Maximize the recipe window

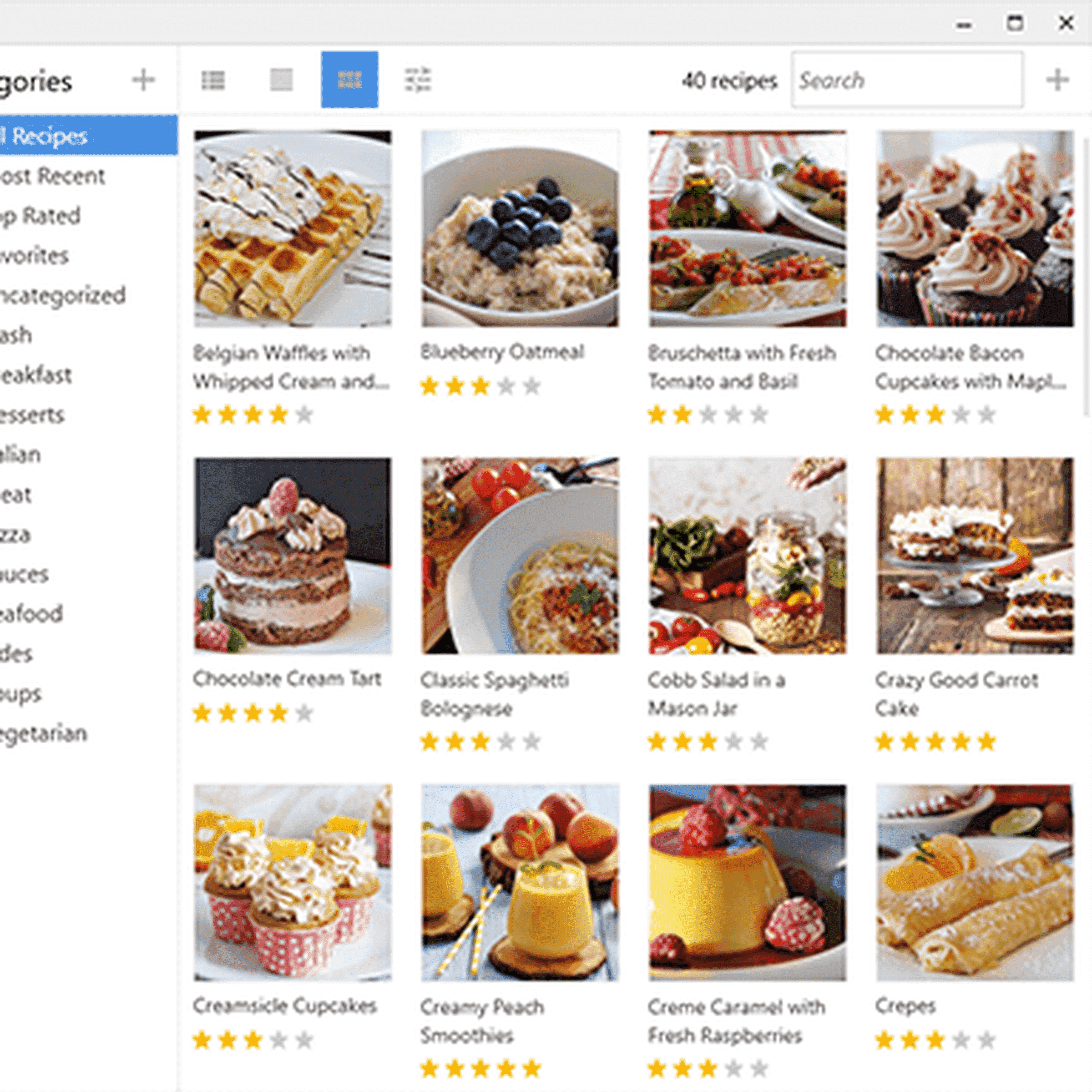(x=1015, y=24)
